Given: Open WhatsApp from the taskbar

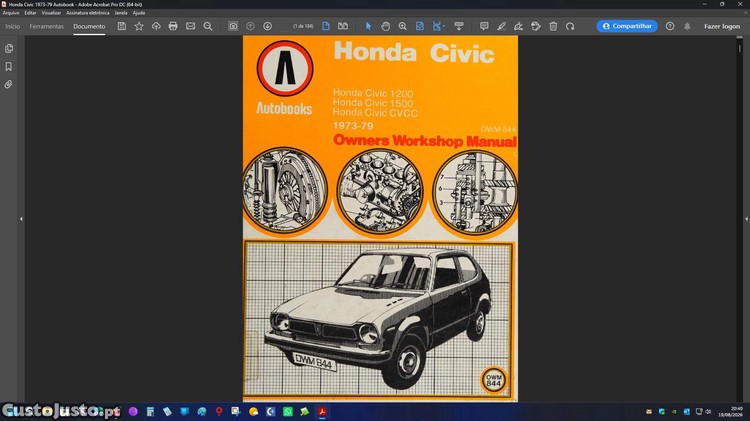Looking at the screenshot, I should (287, 411).
